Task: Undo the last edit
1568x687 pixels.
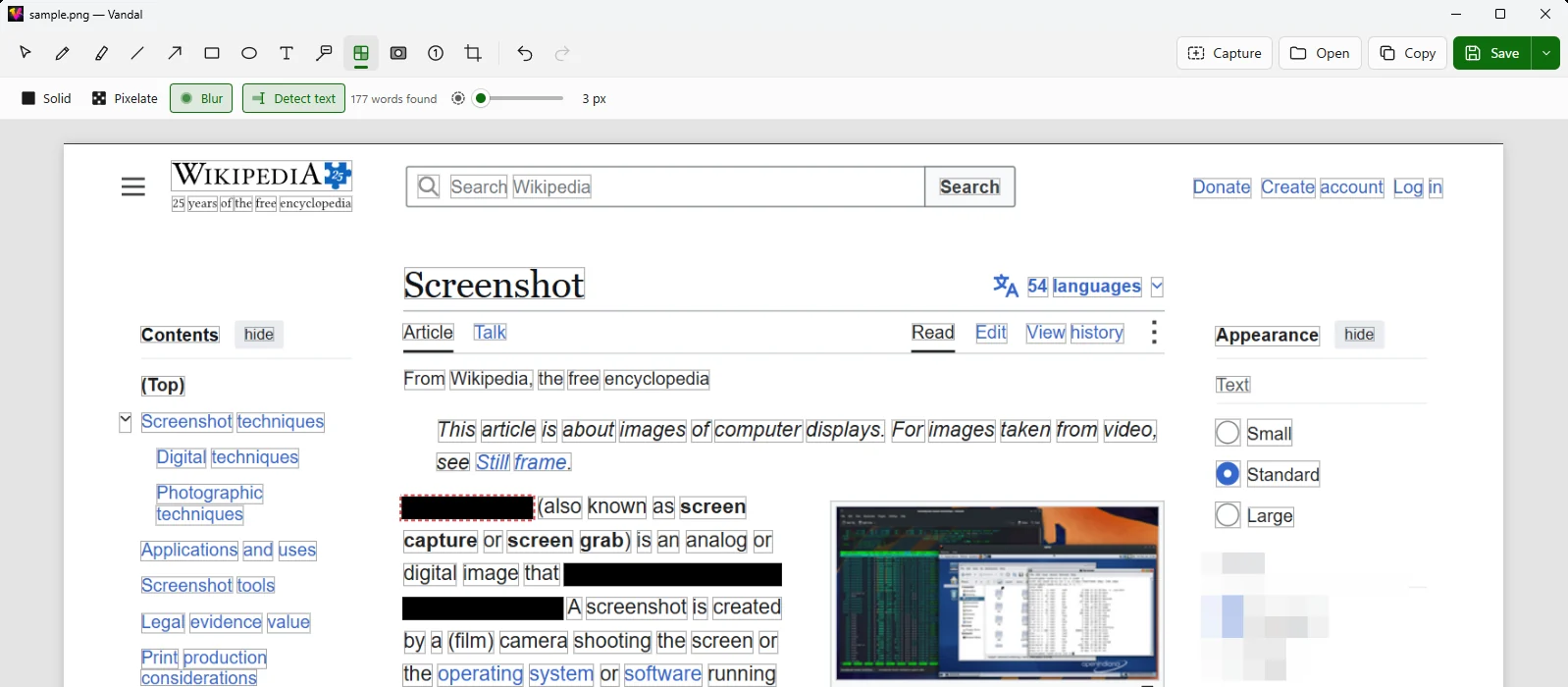Action: (525, 53)
